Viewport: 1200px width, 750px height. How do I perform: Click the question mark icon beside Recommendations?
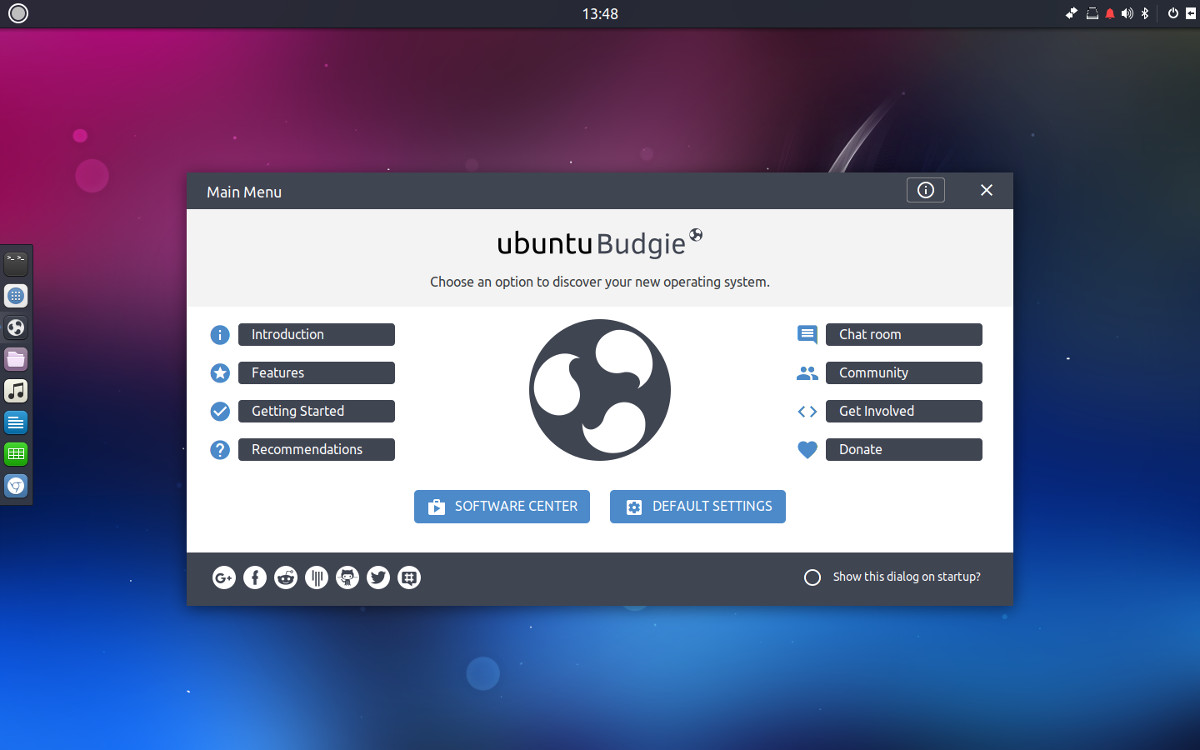click(x=220, y=450)
